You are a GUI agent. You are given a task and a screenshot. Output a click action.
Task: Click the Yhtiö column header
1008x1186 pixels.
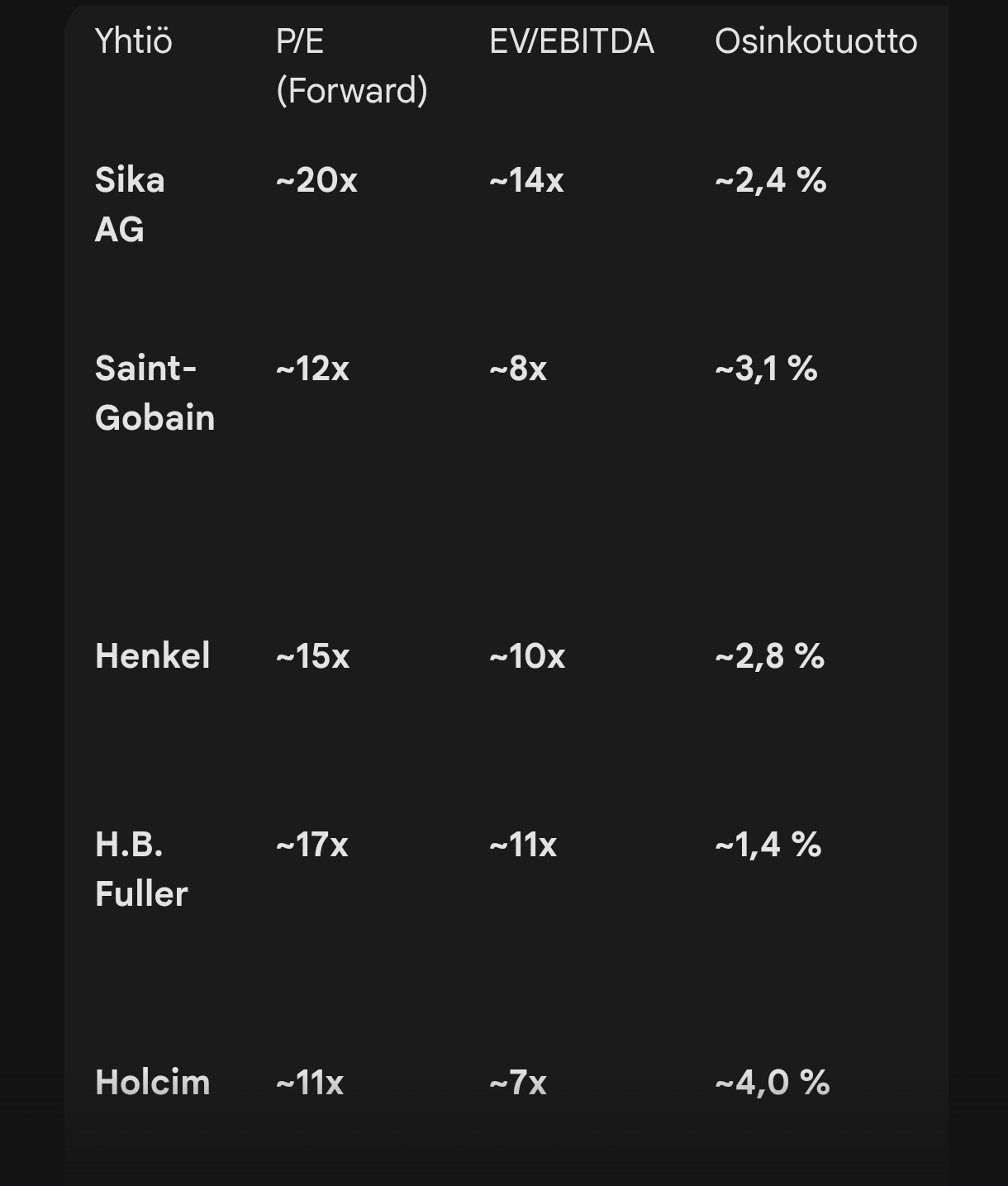(x=134, y=41)
